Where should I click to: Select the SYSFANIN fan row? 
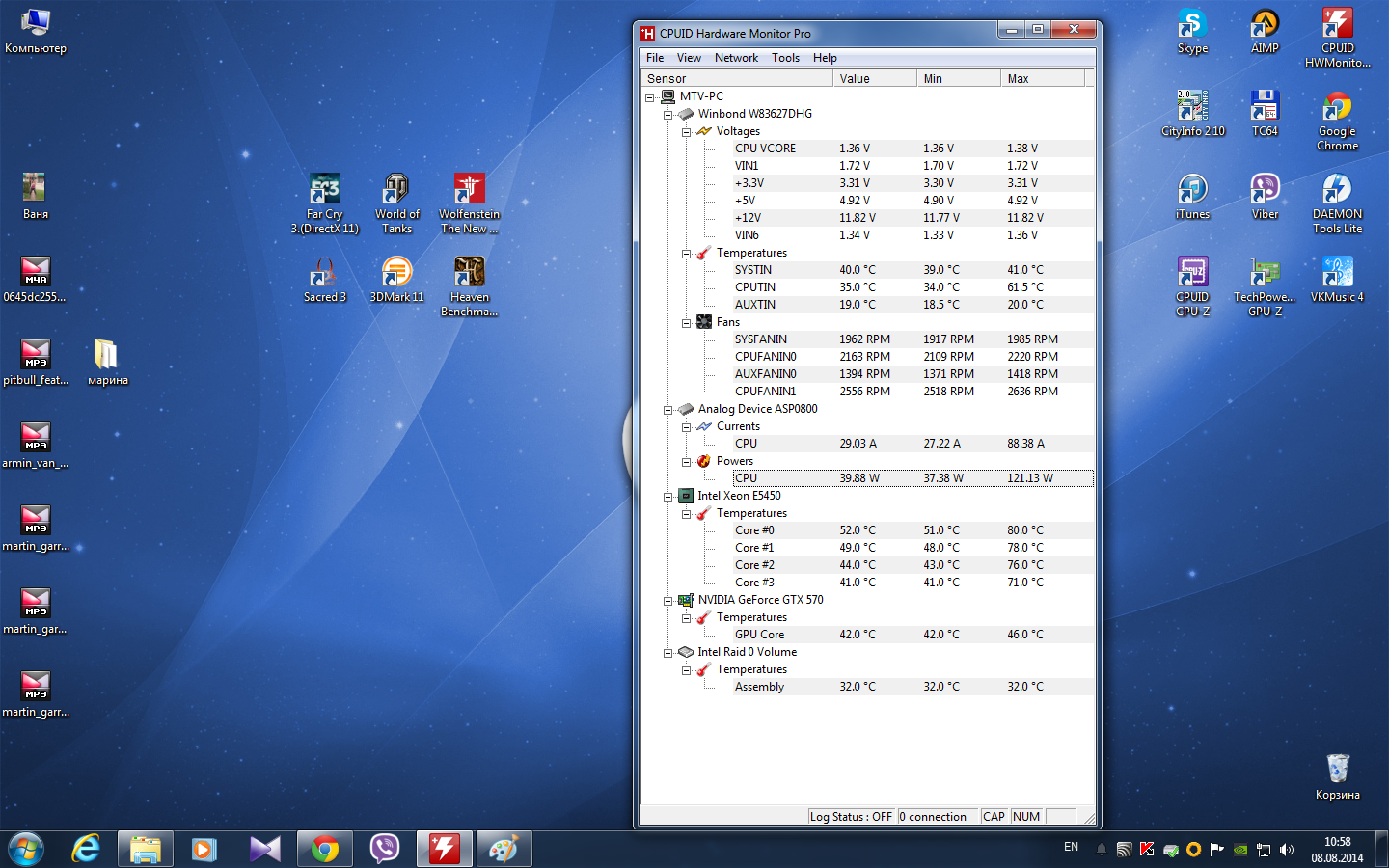913,339
